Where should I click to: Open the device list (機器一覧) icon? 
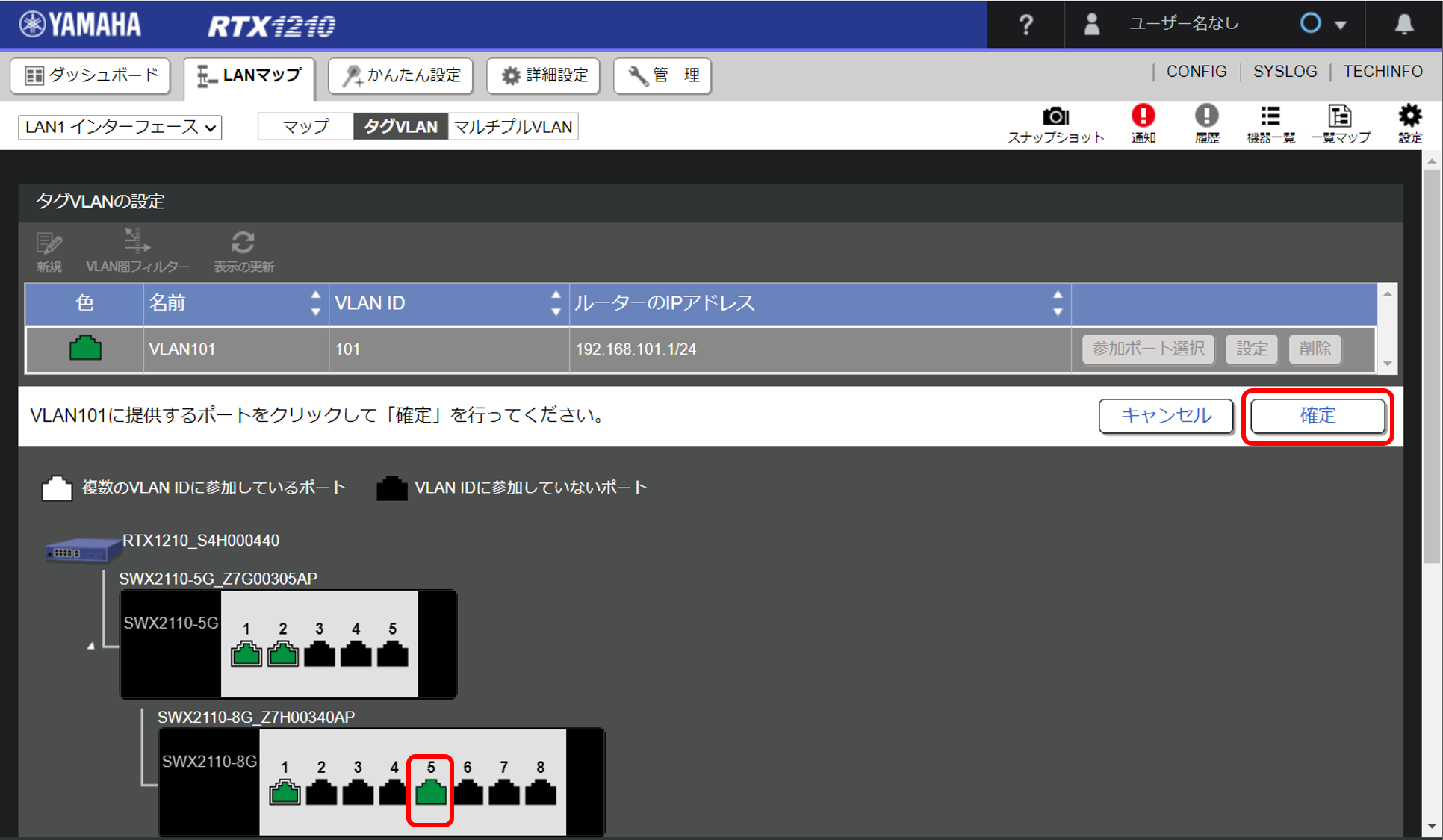[x=1270, y=117]
